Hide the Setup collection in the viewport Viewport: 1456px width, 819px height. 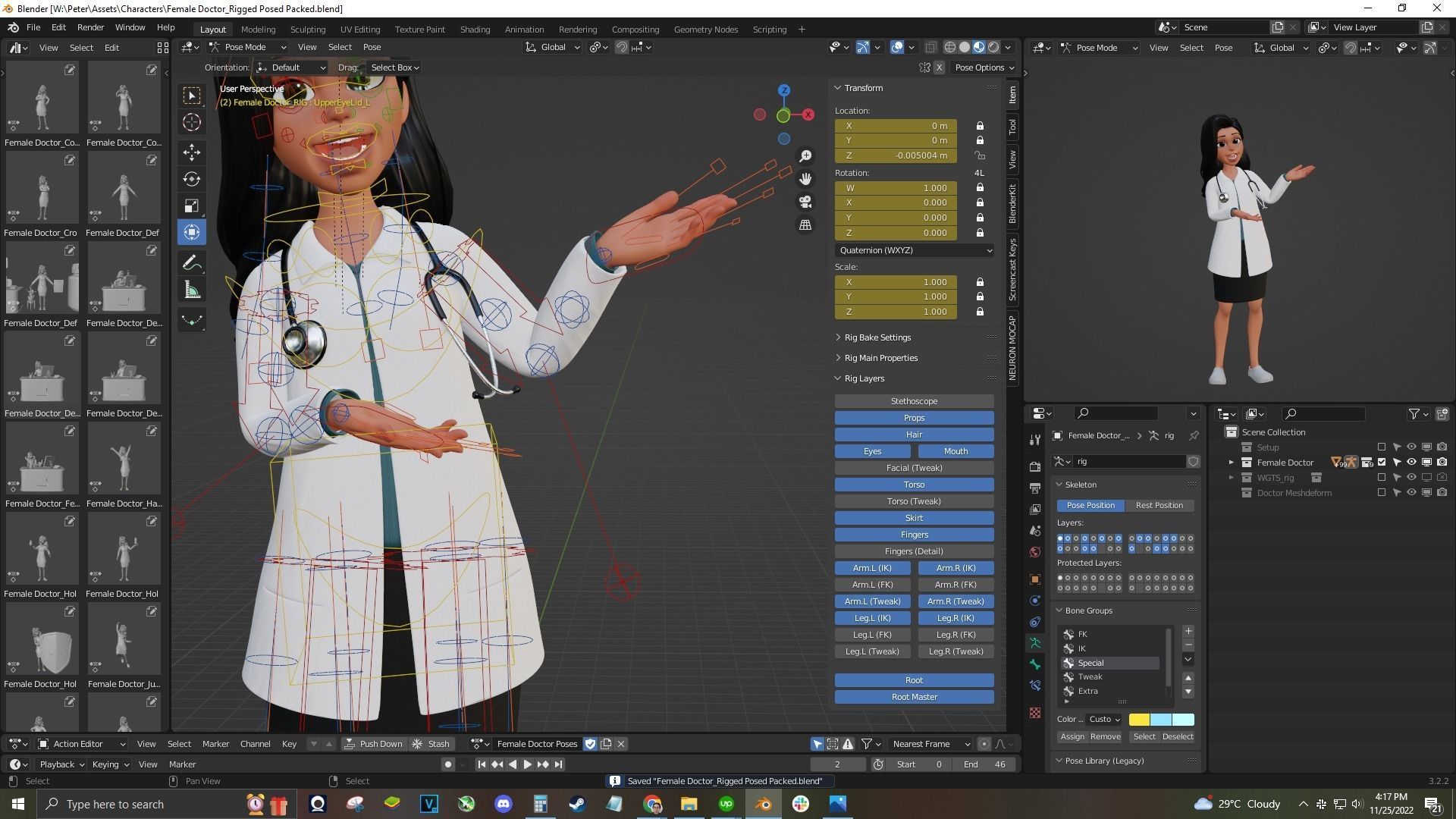[x=1411, y=447]
